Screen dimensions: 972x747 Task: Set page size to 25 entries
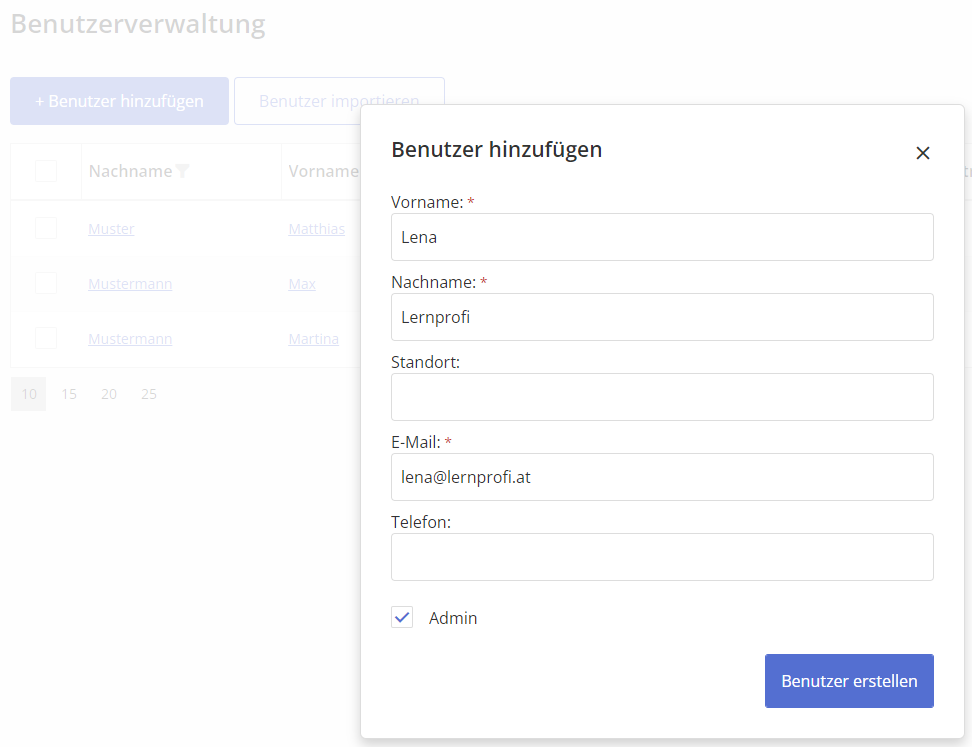pyautogui.click(x=149, y=394)
